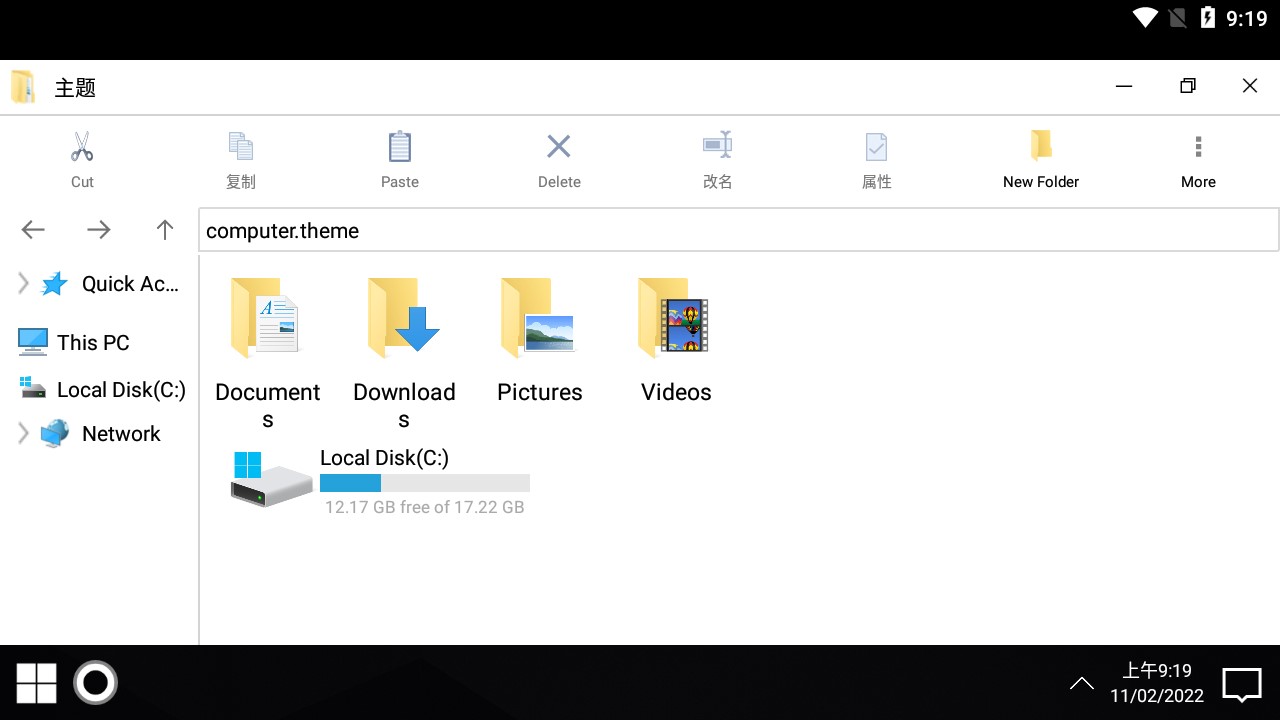Click the Copy (复制) icon

240,148
